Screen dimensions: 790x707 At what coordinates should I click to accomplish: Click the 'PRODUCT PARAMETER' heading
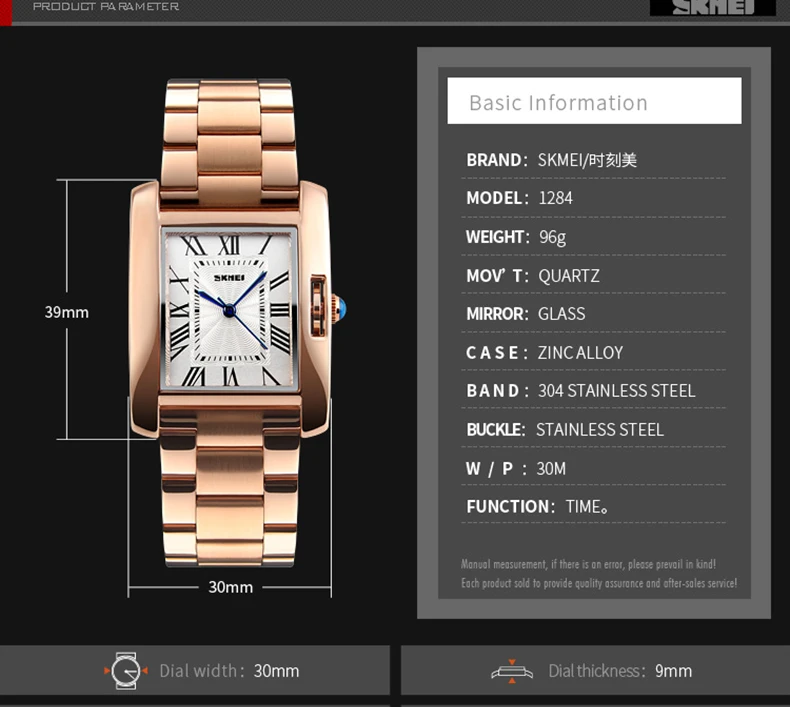(x=106, y=7)
